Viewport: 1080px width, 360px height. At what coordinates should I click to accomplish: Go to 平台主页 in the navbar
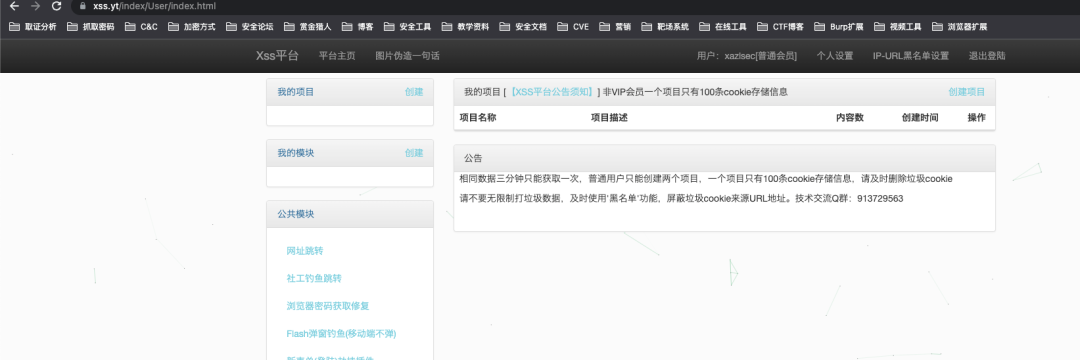point(338,56)
